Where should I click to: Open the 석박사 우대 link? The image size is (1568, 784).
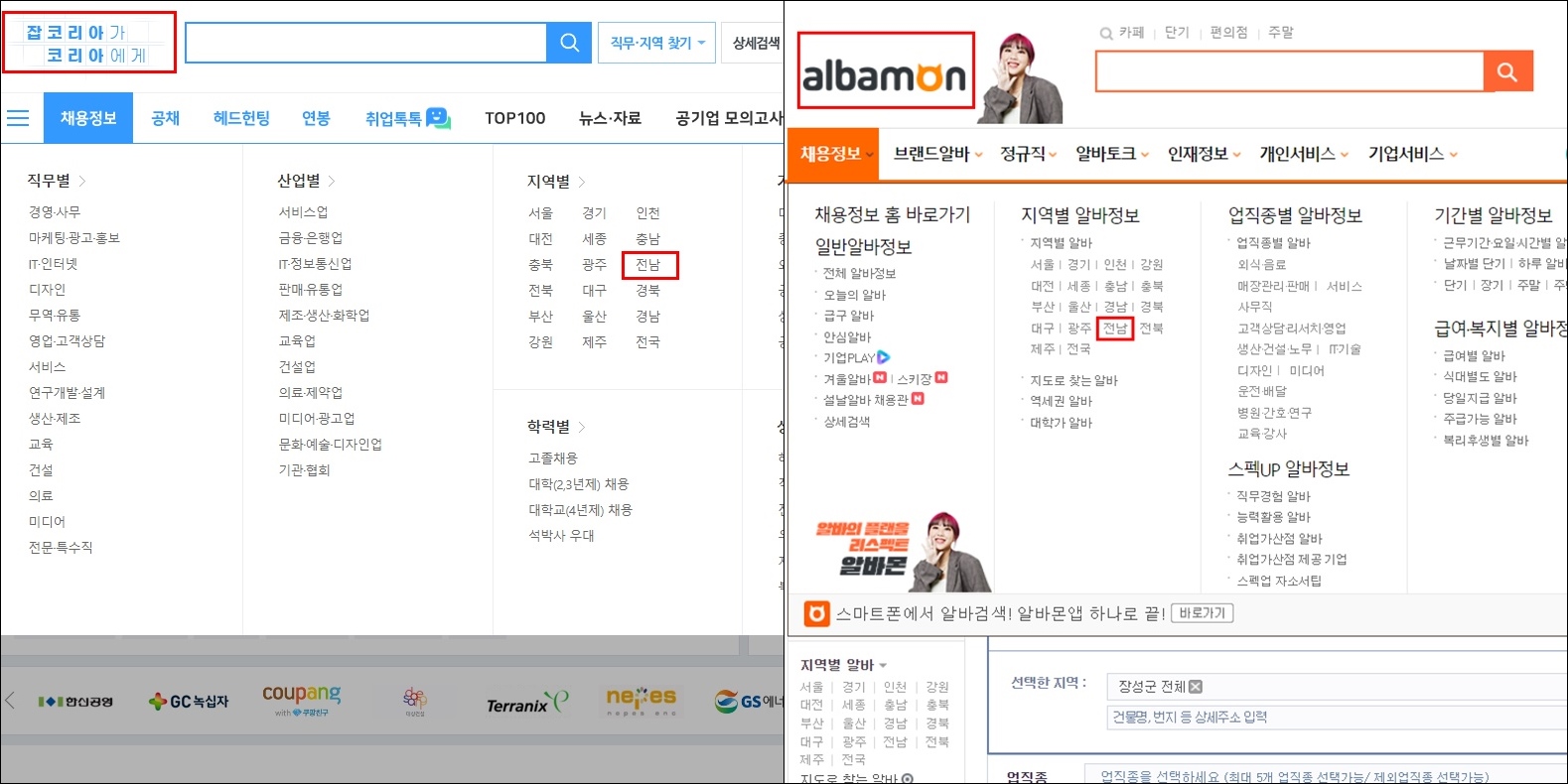(x=561, y=536)
